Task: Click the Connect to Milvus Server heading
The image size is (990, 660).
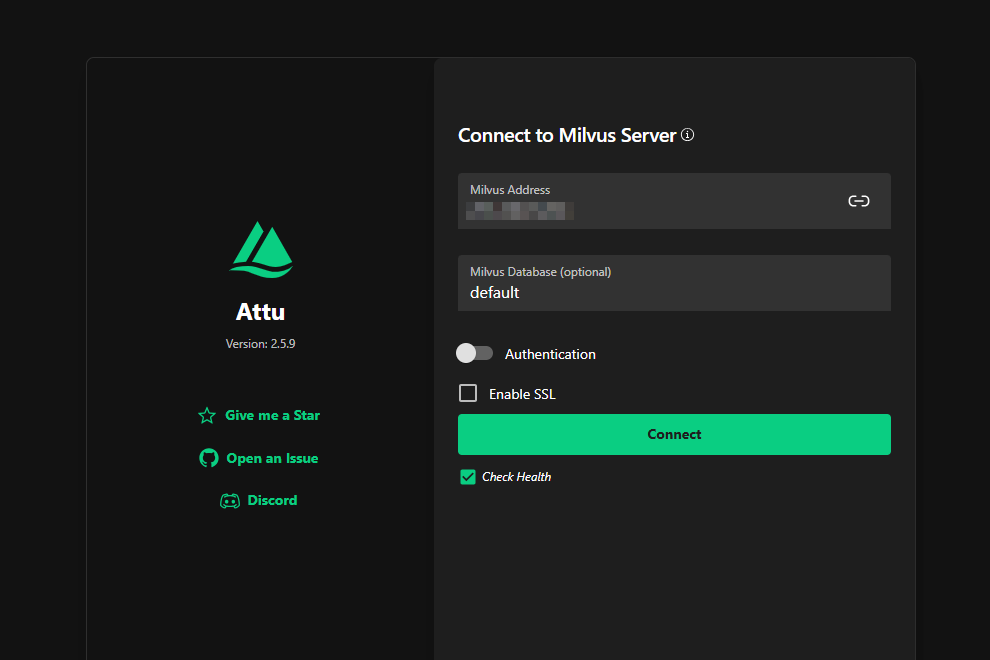Action: tap(567, 135)
